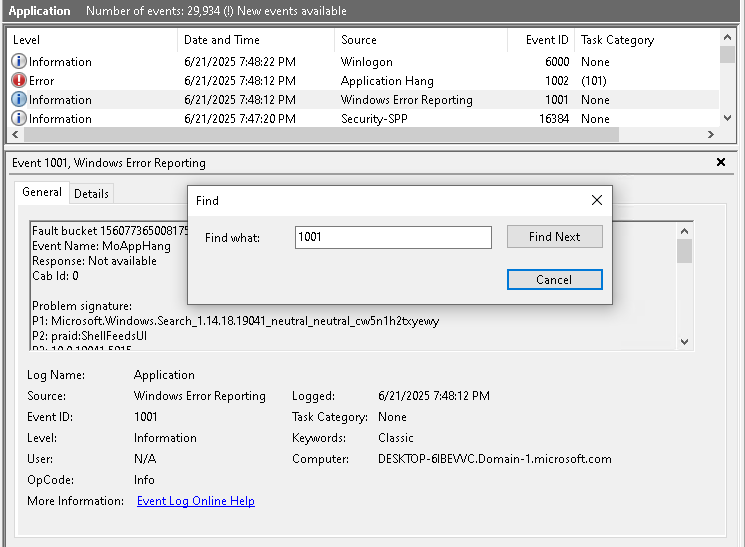Click the (101) task category cell
The width and height of the screenshot is (745, 547).
coord(594,81)
